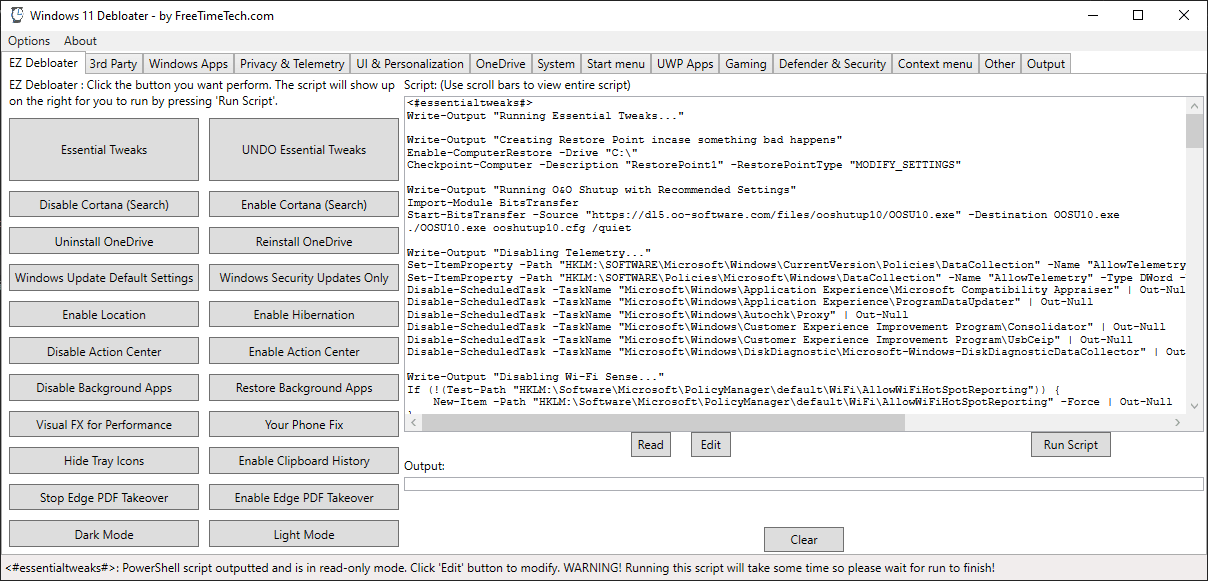This screenshot has width=1208, height=581.
Task: Run the Essential Tweaks script button
Action: pos(104,150)
